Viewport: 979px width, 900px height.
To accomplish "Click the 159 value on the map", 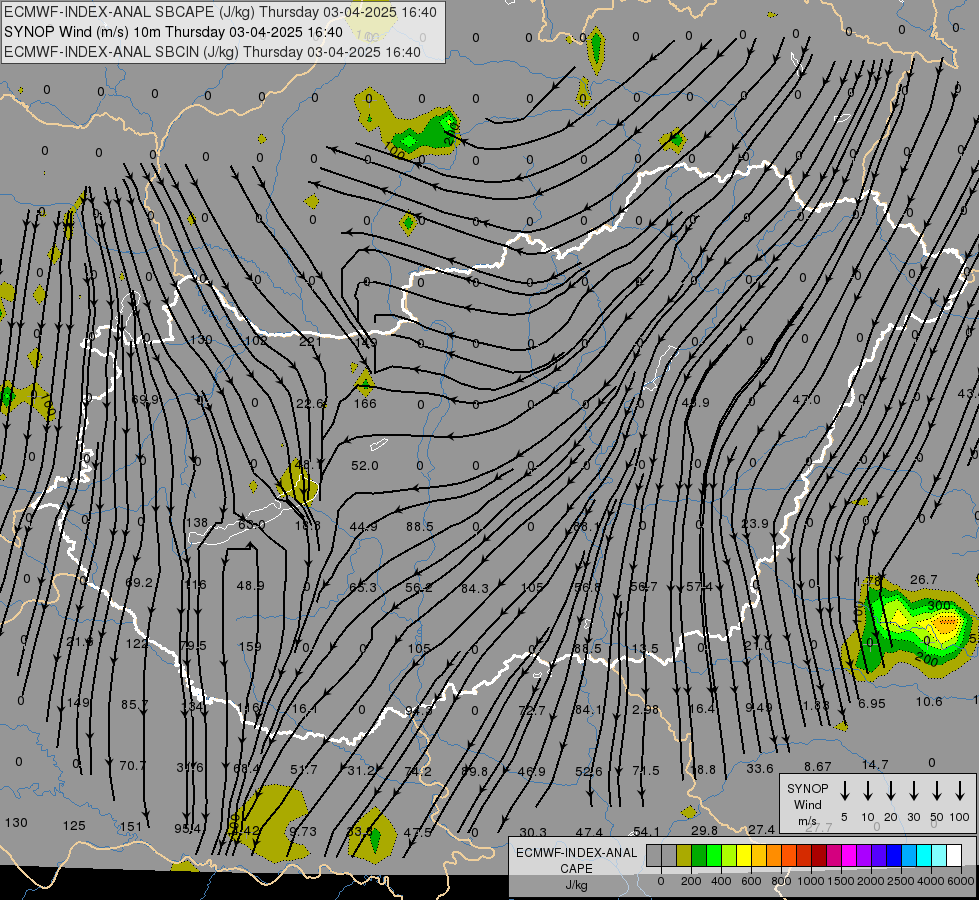I will 250,646.
